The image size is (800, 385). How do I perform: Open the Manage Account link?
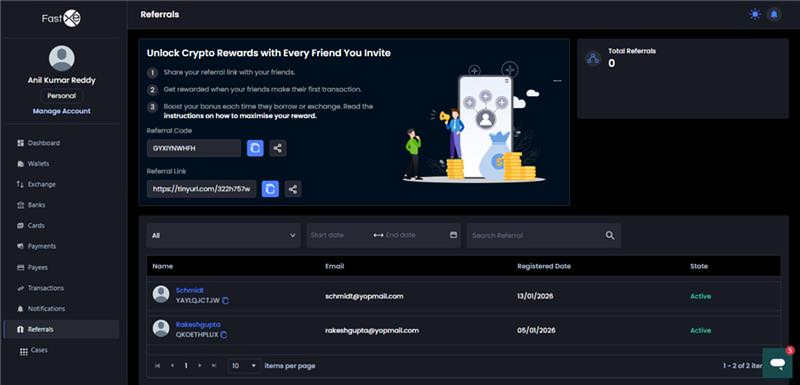62,111
